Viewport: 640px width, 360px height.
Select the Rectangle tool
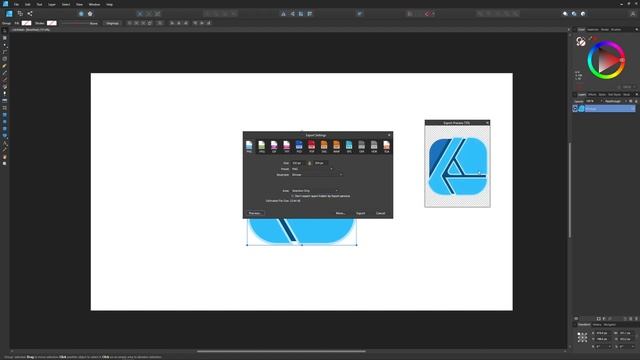click(4, 115)
